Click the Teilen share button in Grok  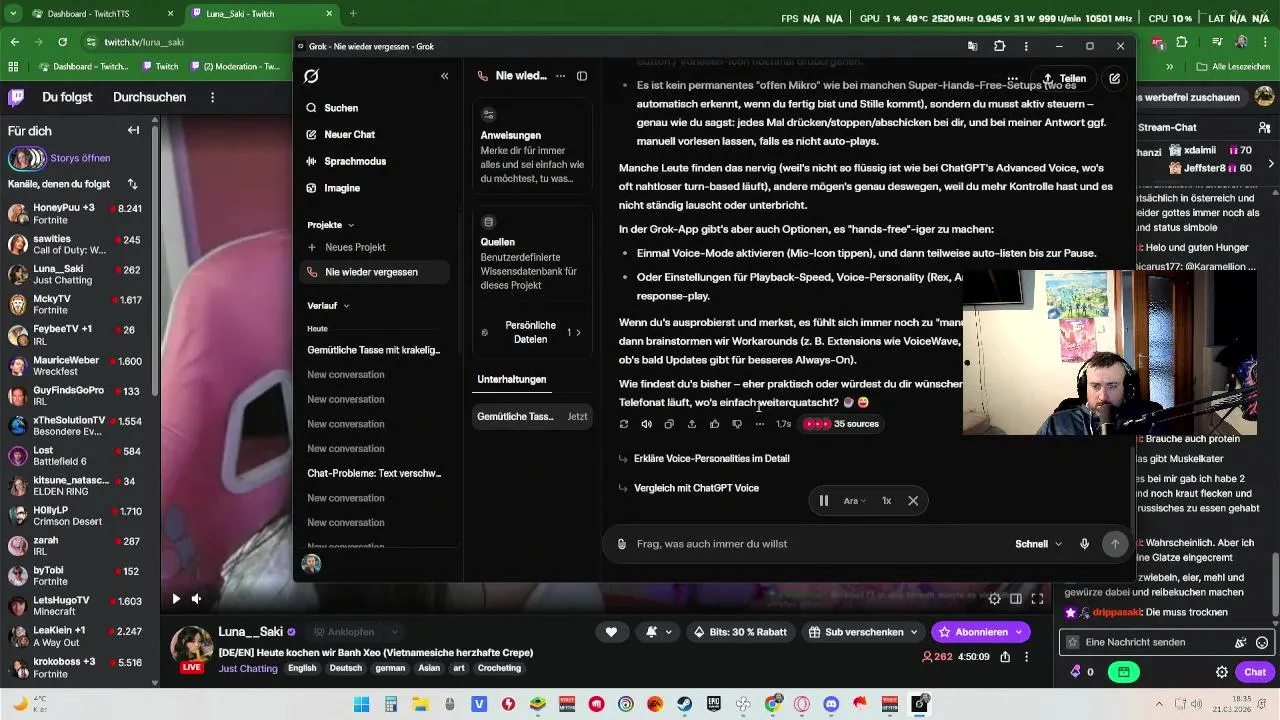tap(1064, 78)
